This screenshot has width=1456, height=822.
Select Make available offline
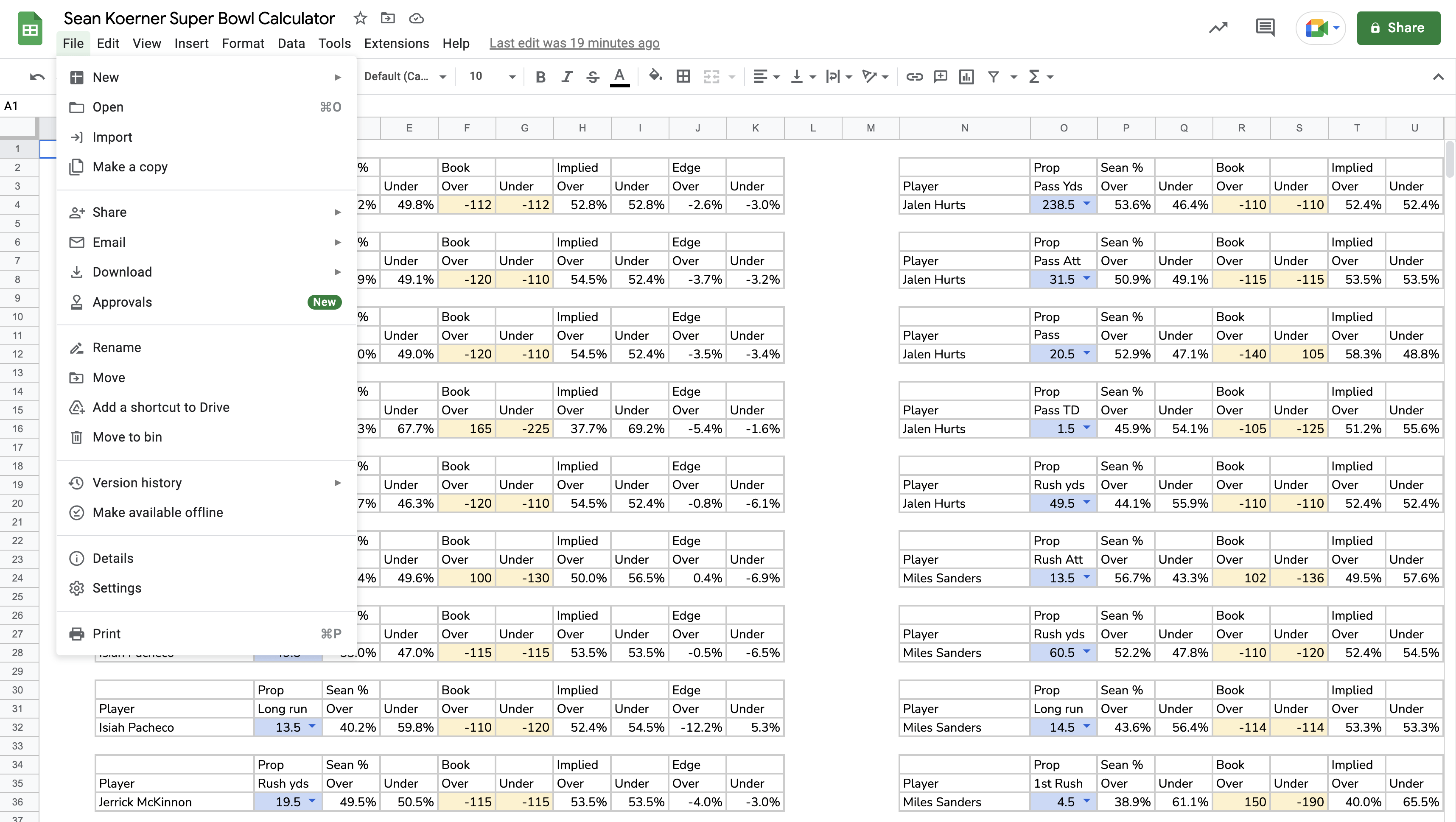pos(206,512)
